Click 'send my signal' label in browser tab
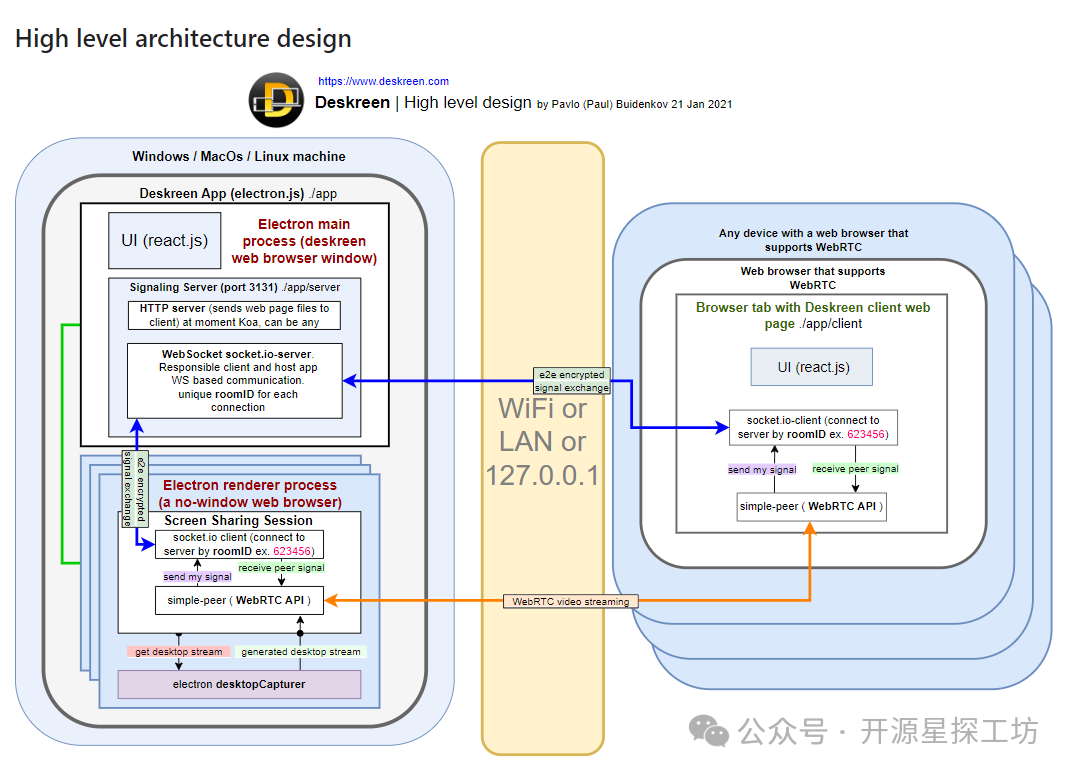The height and width of the screenshot is (774, 1072). pos(762,470)
